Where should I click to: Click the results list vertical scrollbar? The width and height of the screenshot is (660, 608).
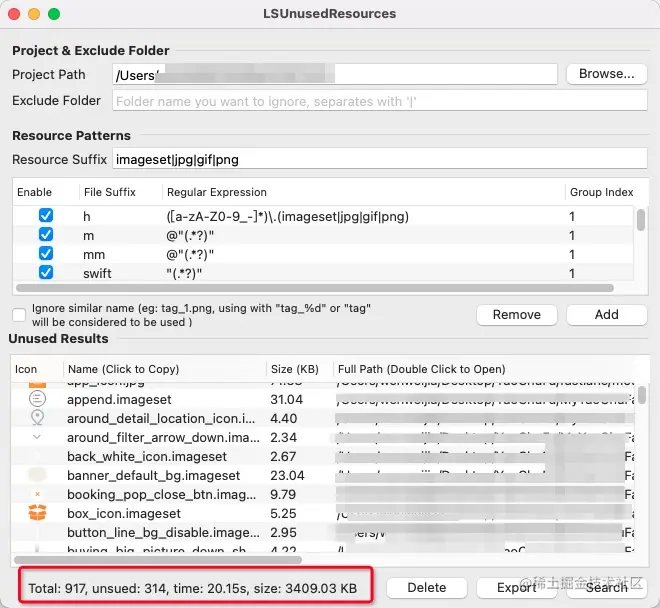(641, 395)
